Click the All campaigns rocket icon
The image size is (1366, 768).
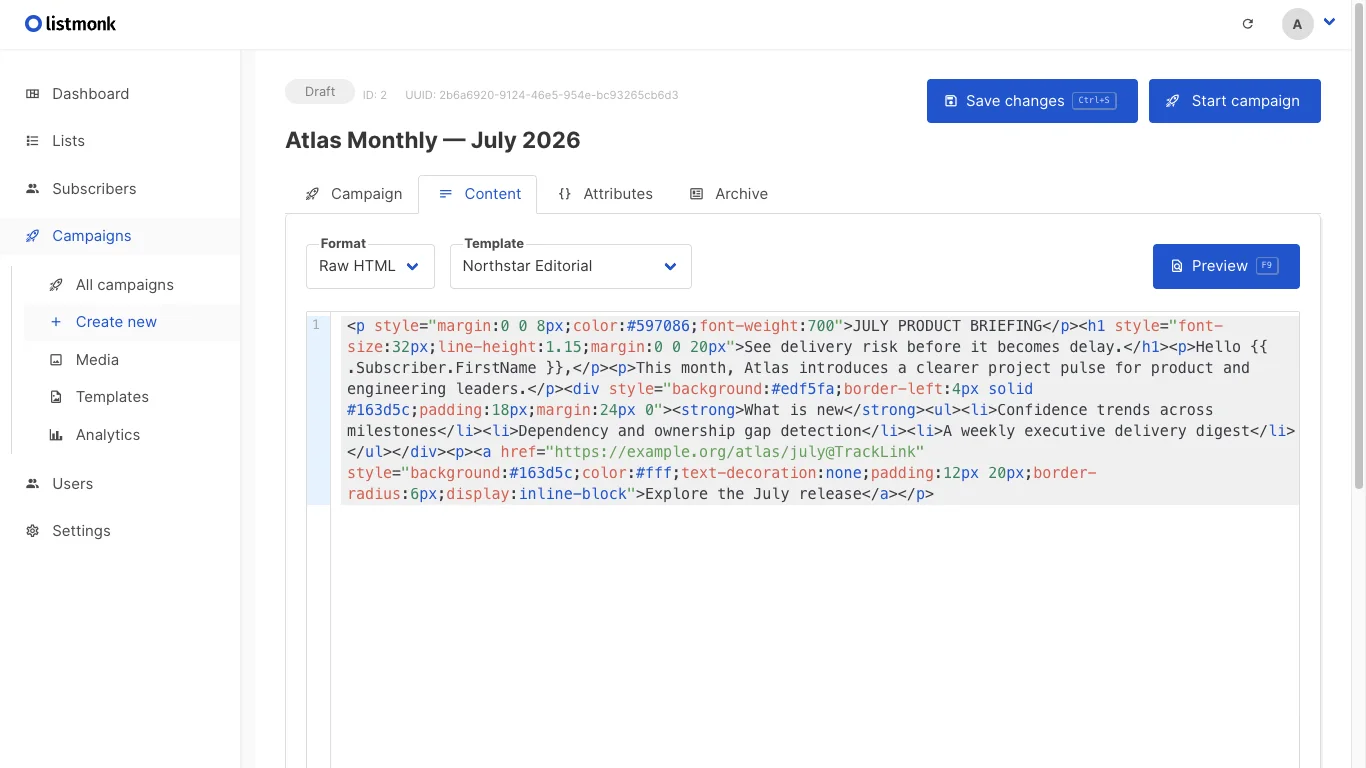[56, 285]
